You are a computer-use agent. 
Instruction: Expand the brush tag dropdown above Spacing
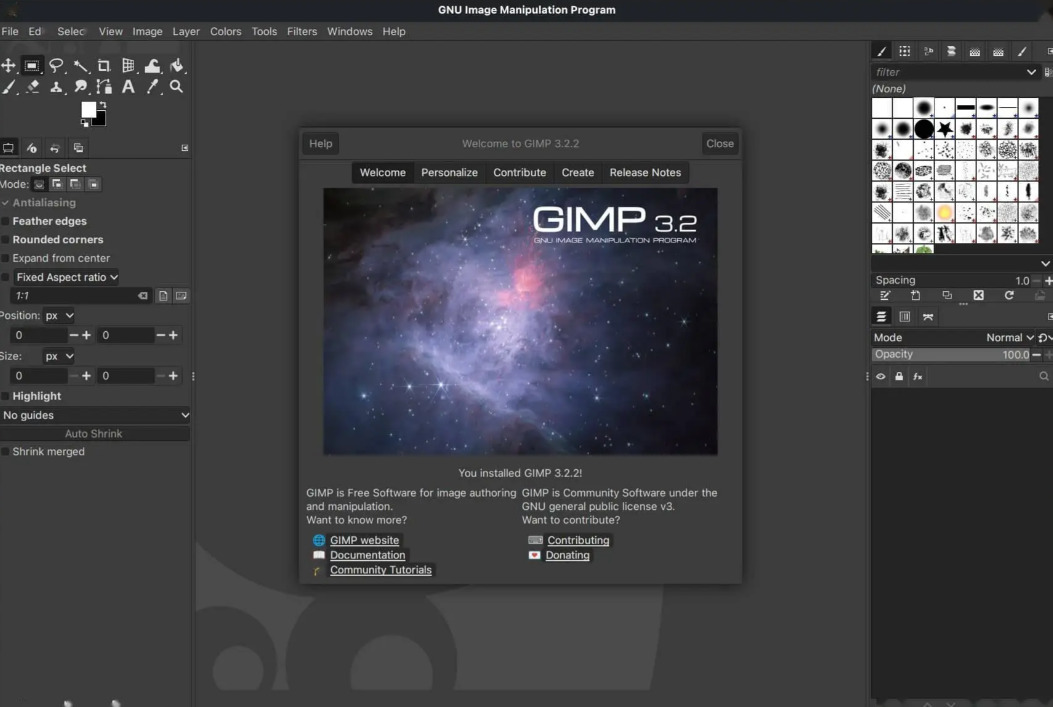[x=1045, y=263]
